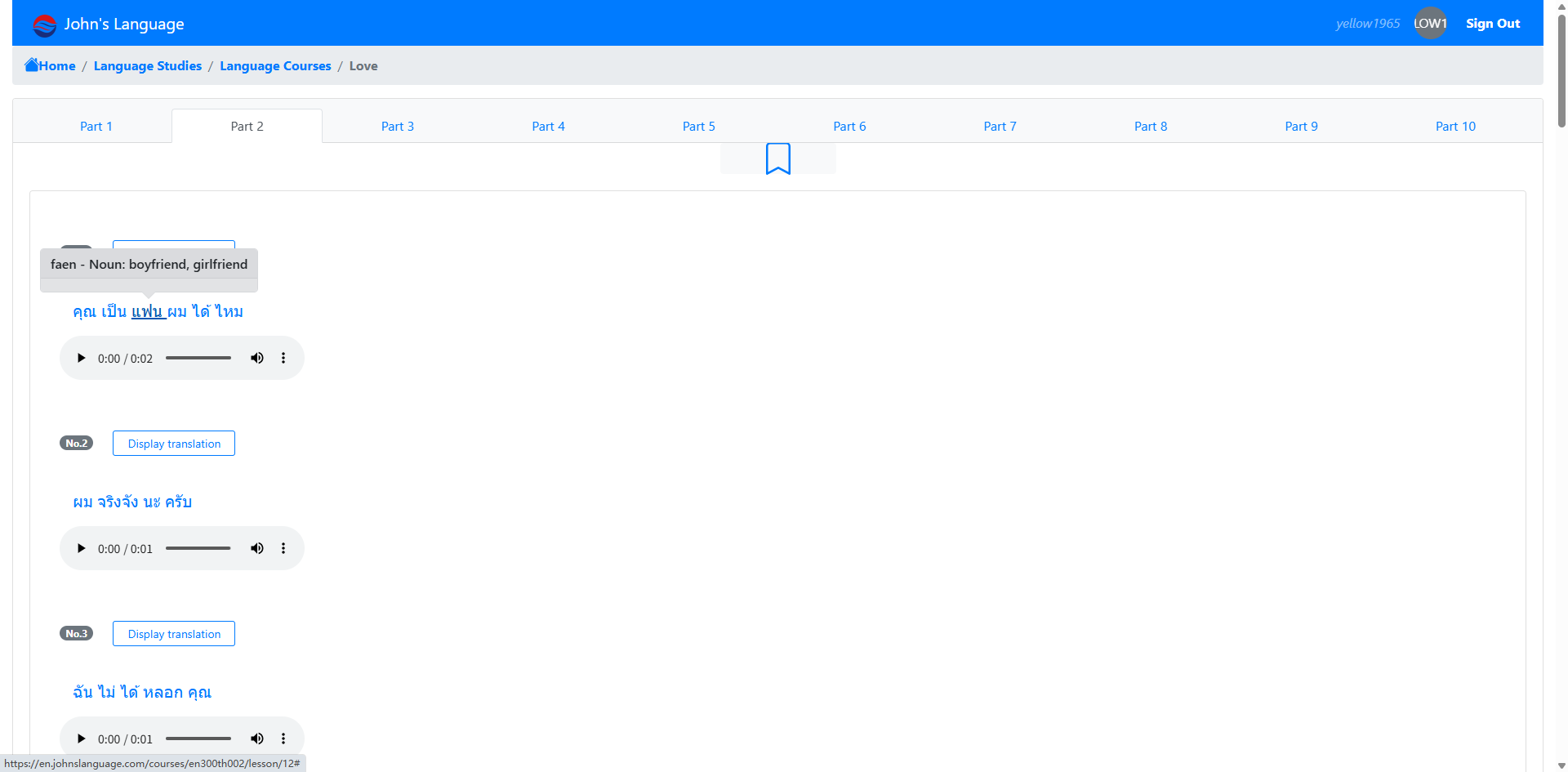Seek on the second audio progress slider

pos(198,548)
